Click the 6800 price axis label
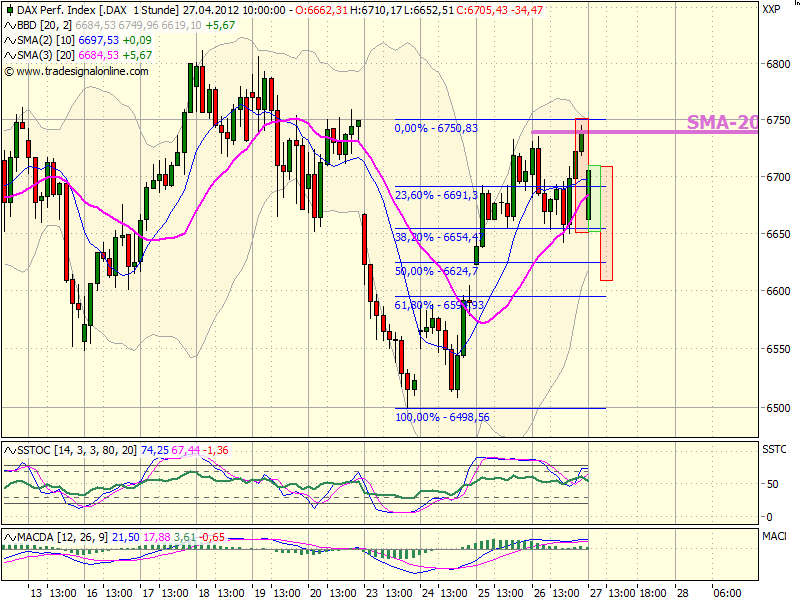 coord(778,64)
